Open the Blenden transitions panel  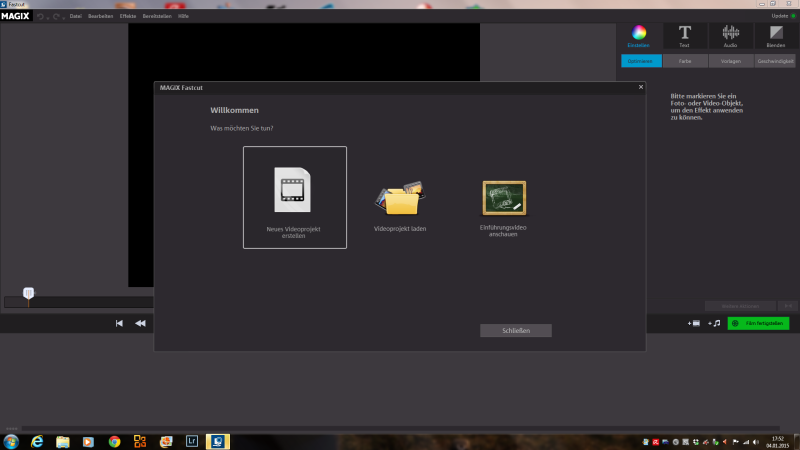[776, 36]
